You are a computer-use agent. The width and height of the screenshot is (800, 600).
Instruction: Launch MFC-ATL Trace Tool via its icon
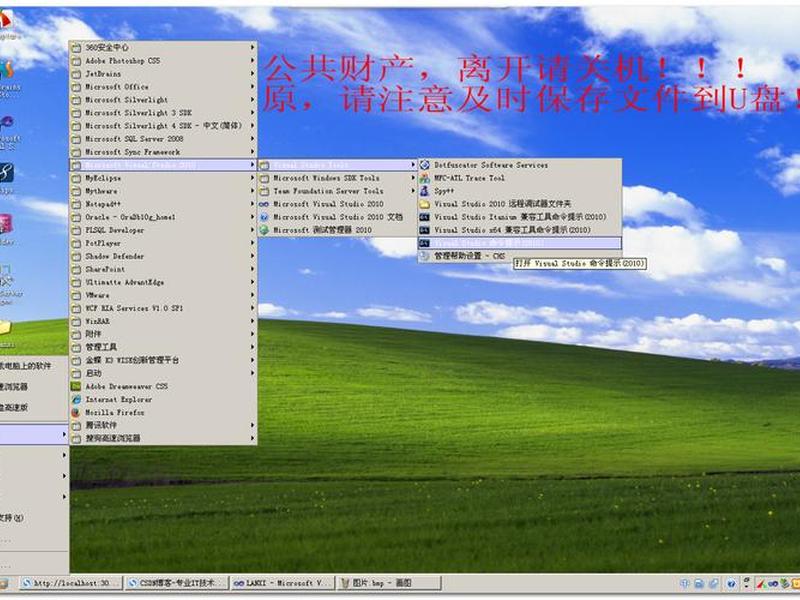coord(424,178)
